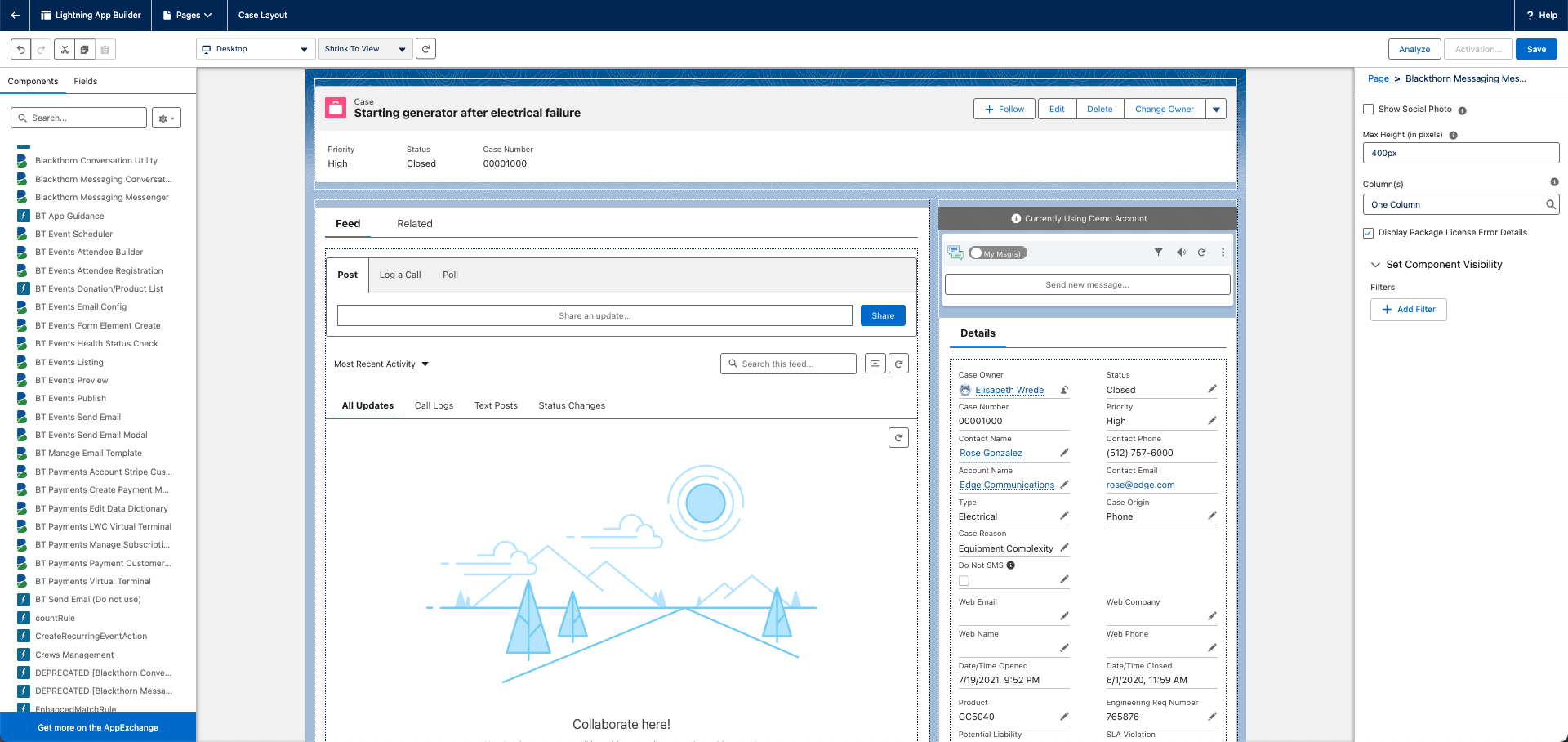Click the Follow button
The width and height of the screenshot is (1568, 742).
[1004, 109]
